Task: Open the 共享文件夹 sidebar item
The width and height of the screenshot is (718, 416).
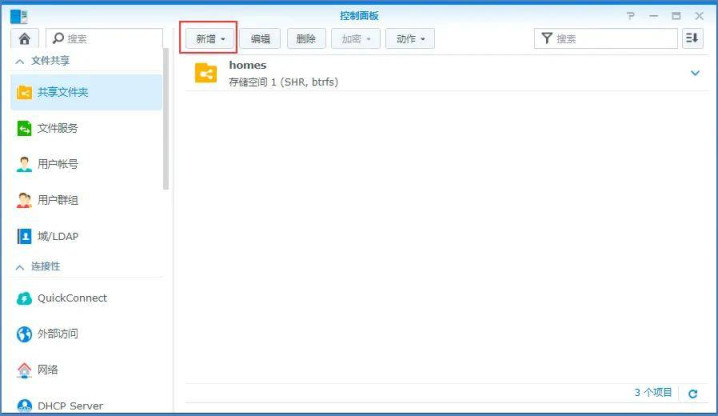Action: (86, 92)
